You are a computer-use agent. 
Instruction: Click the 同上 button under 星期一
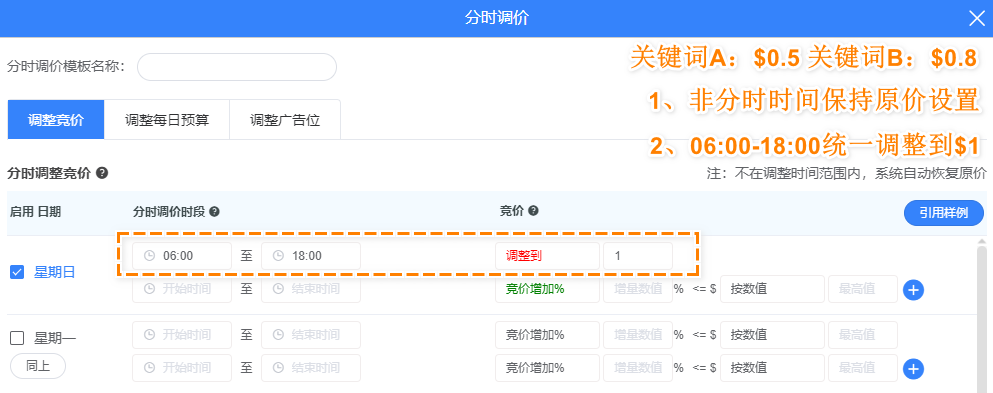tap(38, 366)
